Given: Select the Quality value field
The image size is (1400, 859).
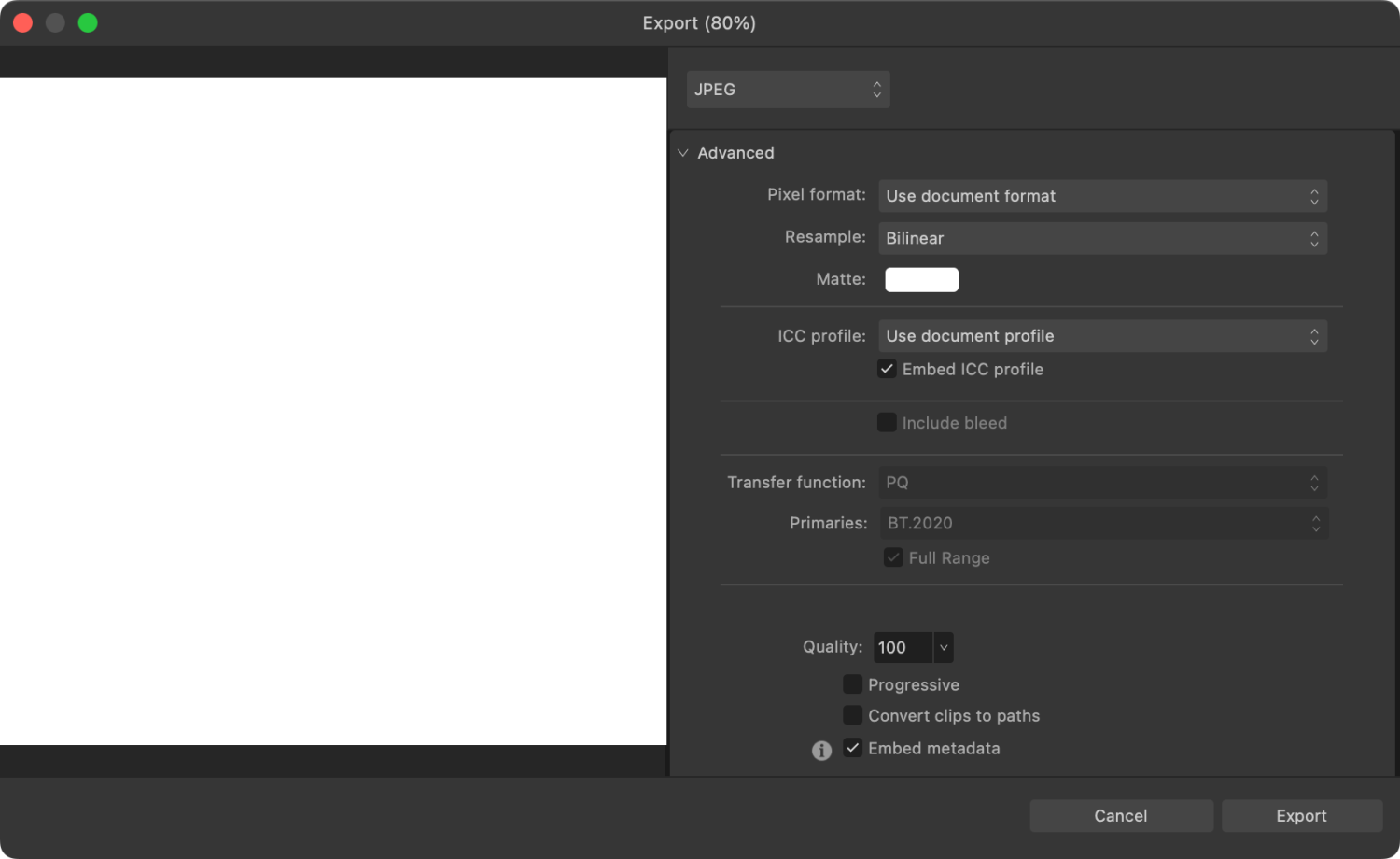Looking at the screenshot, I should 899,647.
